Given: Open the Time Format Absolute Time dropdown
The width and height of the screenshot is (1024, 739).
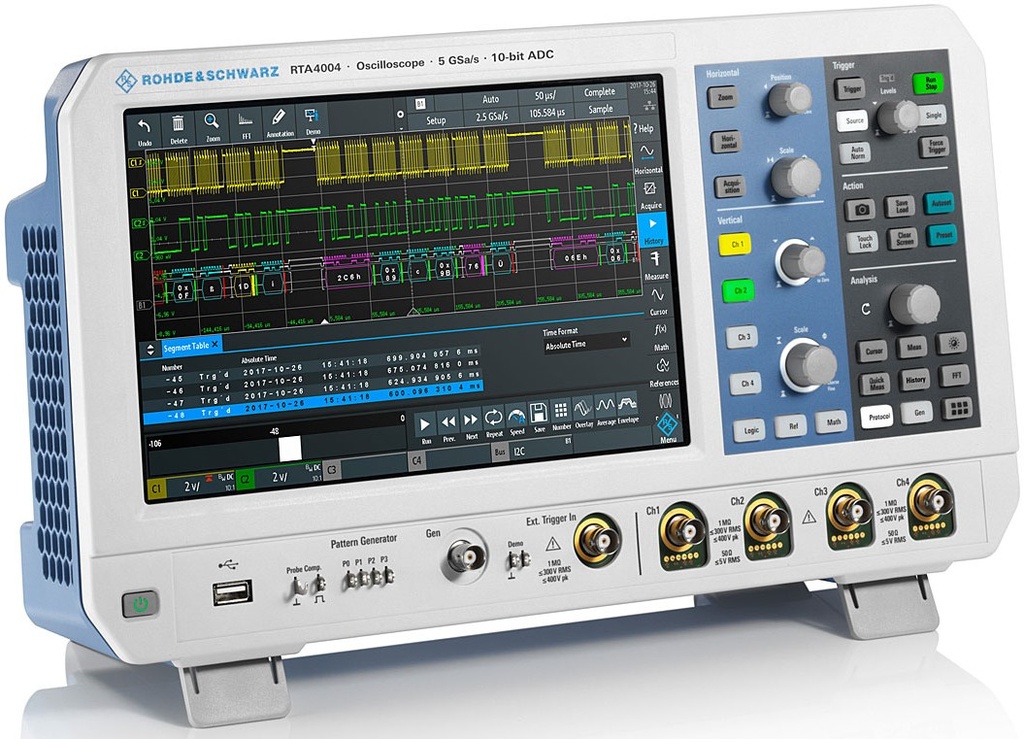Looking at the screenshot, I should pos(586,343).
